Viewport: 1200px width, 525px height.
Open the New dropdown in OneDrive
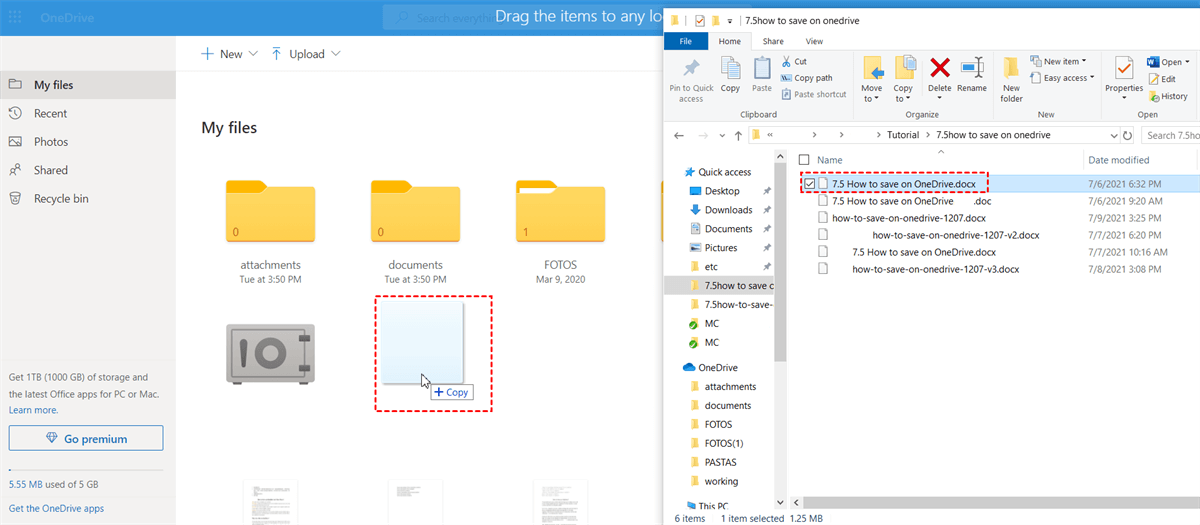point(229,54)
